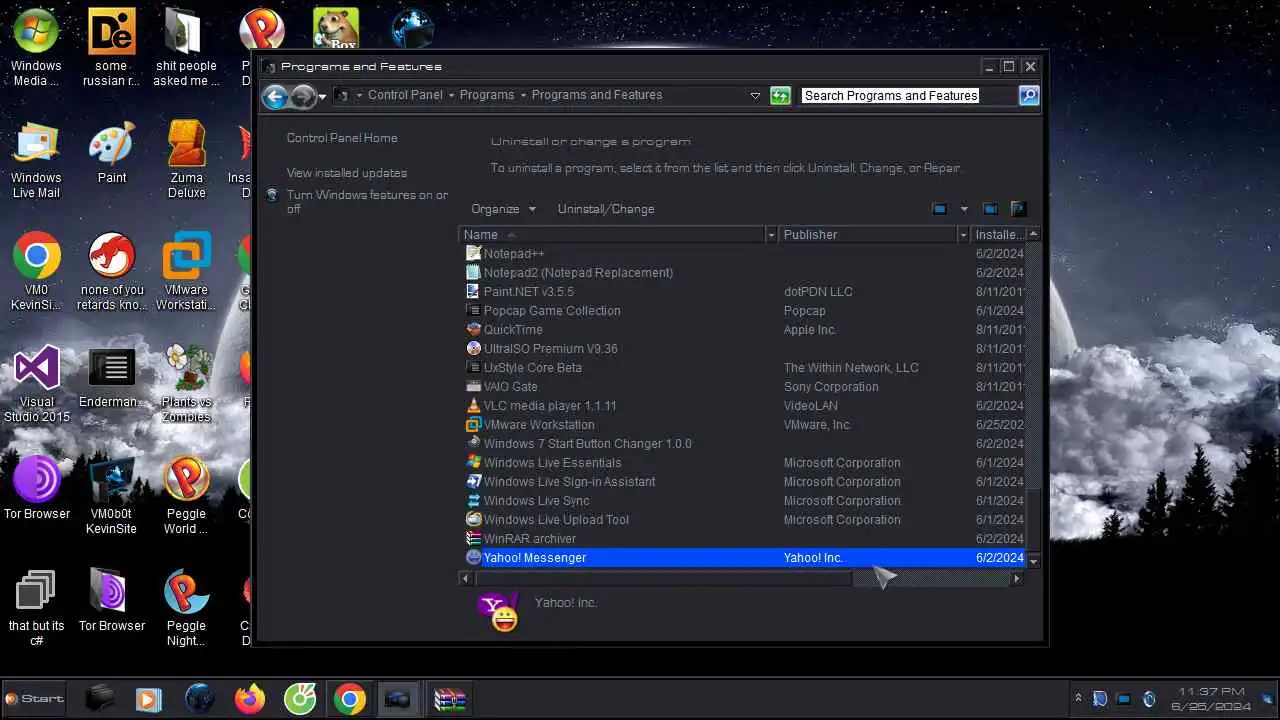Open the Windows Live Mail desktop icon

tap(36, 160)
